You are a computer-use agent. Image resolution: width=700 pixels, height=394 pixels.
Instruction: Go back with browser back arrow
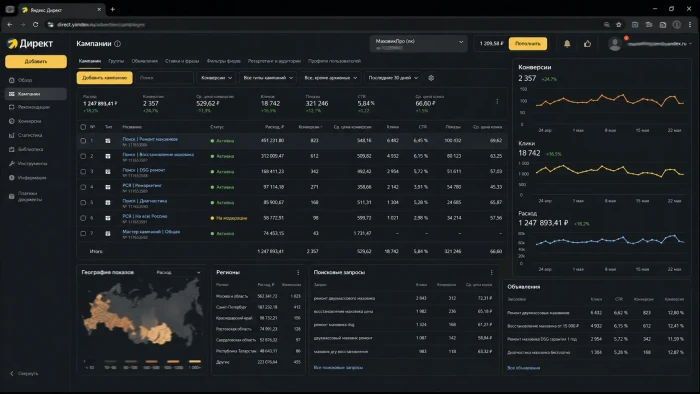tap(10, 25)
